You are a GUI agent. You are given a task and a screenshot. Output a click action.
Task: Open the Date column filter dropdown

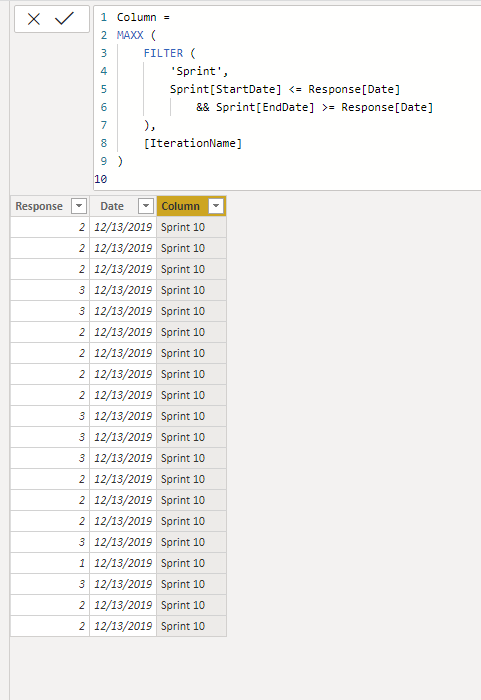[x=146, y=206]
